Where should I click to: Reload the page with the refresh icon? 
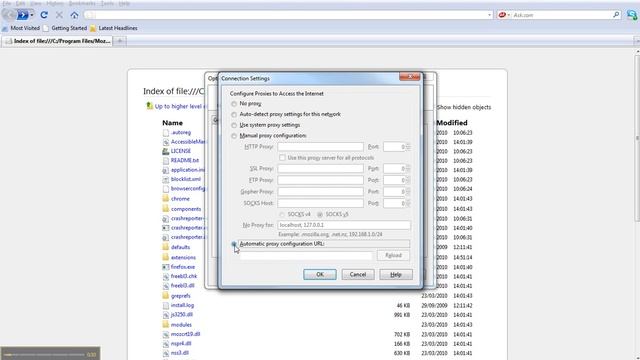coord(44,15)
